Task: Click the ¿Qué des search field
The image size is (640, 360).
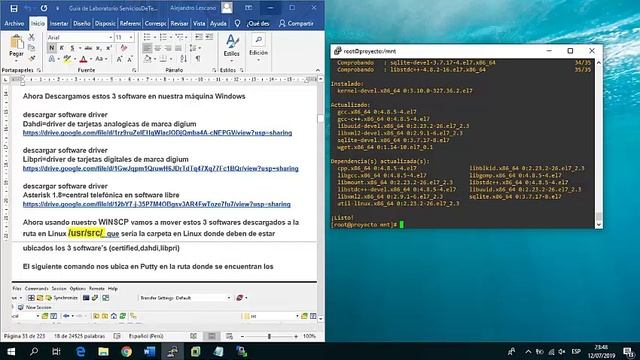Action: [x=258, y=24]
